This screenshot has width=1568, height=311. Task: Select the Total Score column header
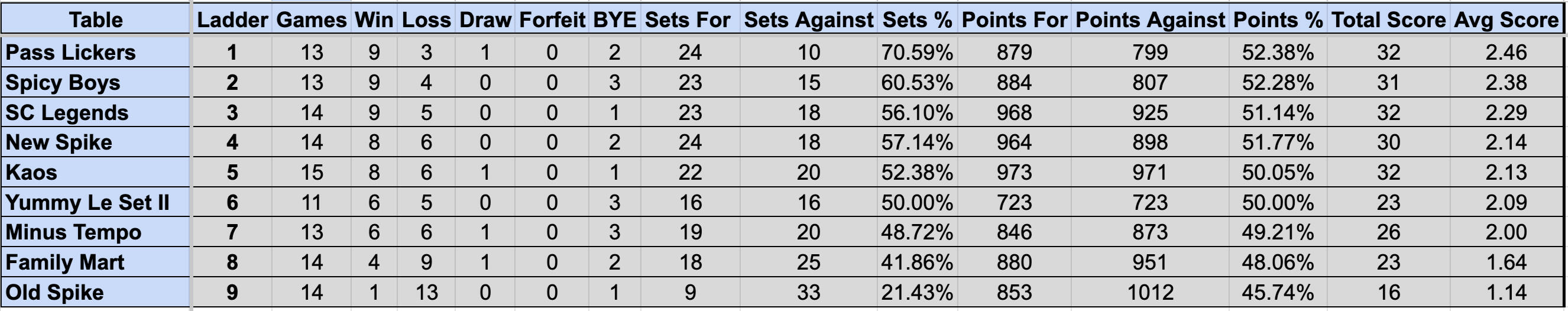point(1388,20)
